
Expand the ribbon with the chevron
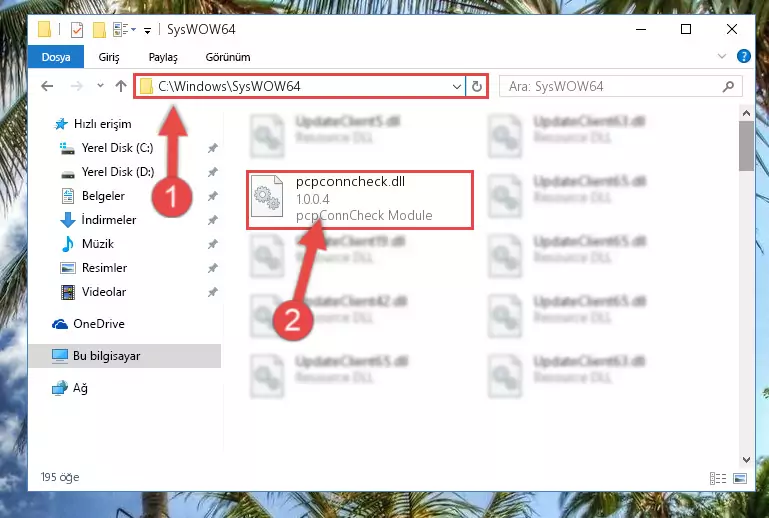pyautogui.click(x=721, y=56)
